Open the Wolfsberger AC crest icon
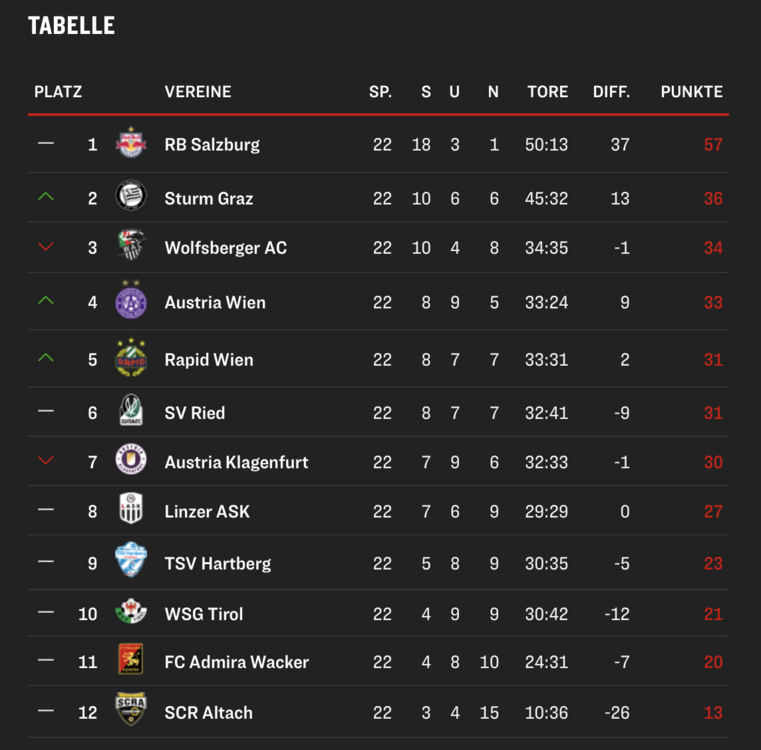The image size is (761, 750). pyautogui.click(x=131, y=245)
